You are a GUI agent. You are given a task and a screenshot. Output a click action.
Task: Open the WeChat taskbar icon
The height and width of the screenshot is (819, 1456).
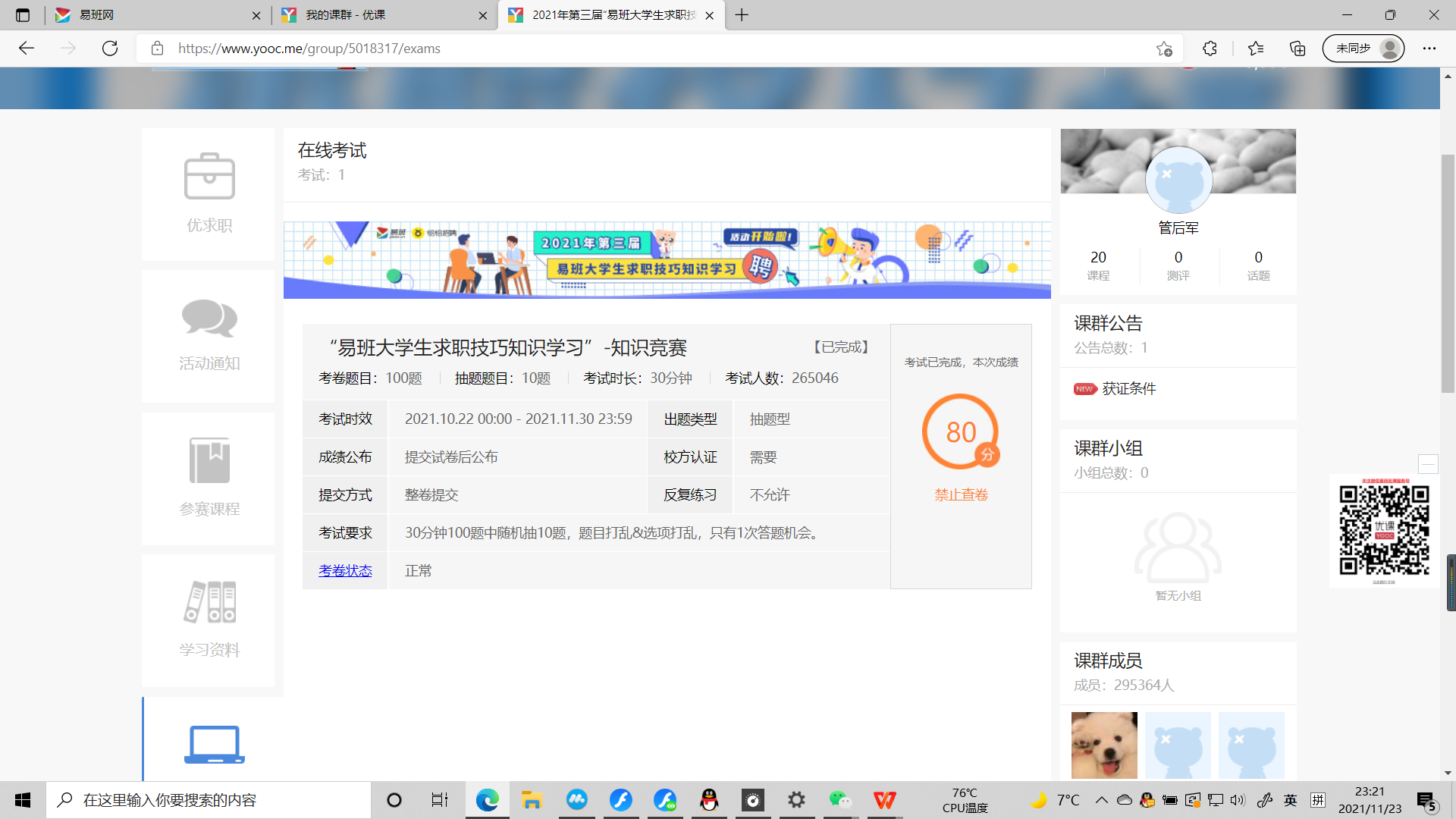click(840, 800)
